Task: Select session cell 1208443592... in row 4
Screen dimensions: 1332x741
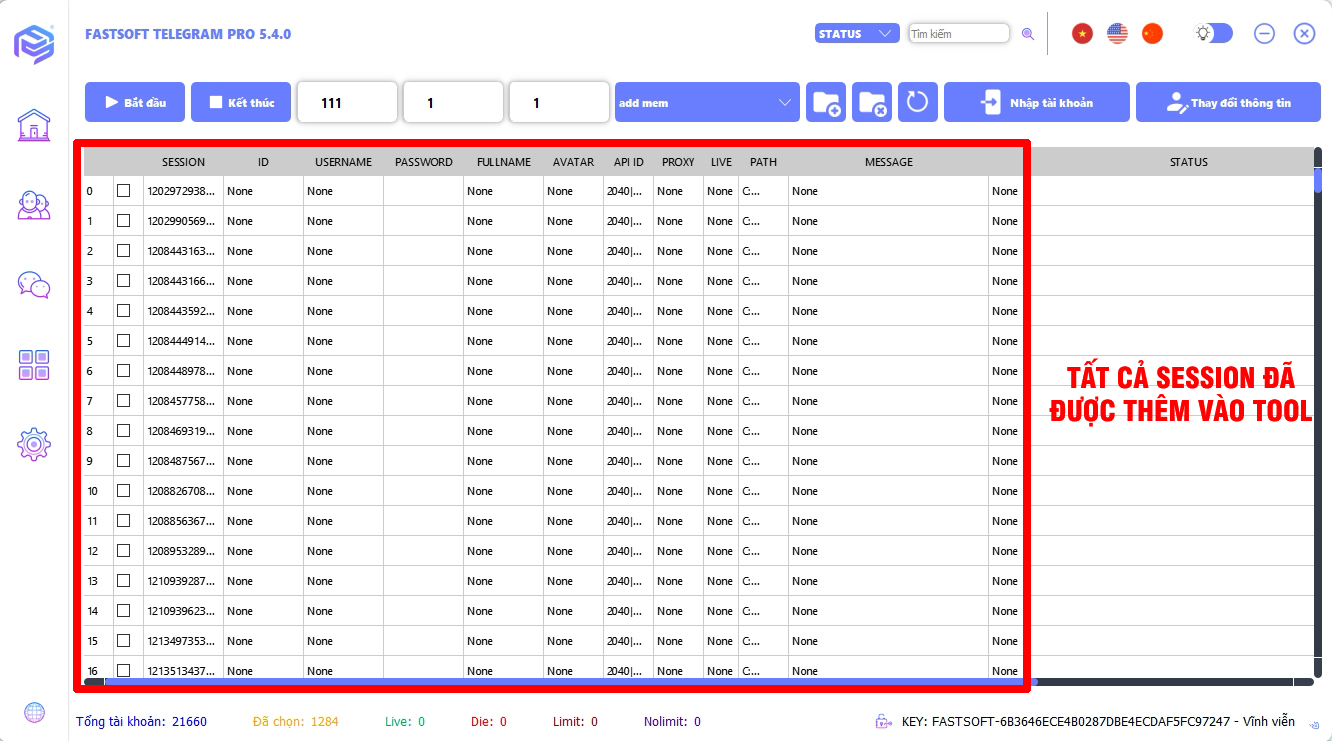Action: (x=183, y=310)
